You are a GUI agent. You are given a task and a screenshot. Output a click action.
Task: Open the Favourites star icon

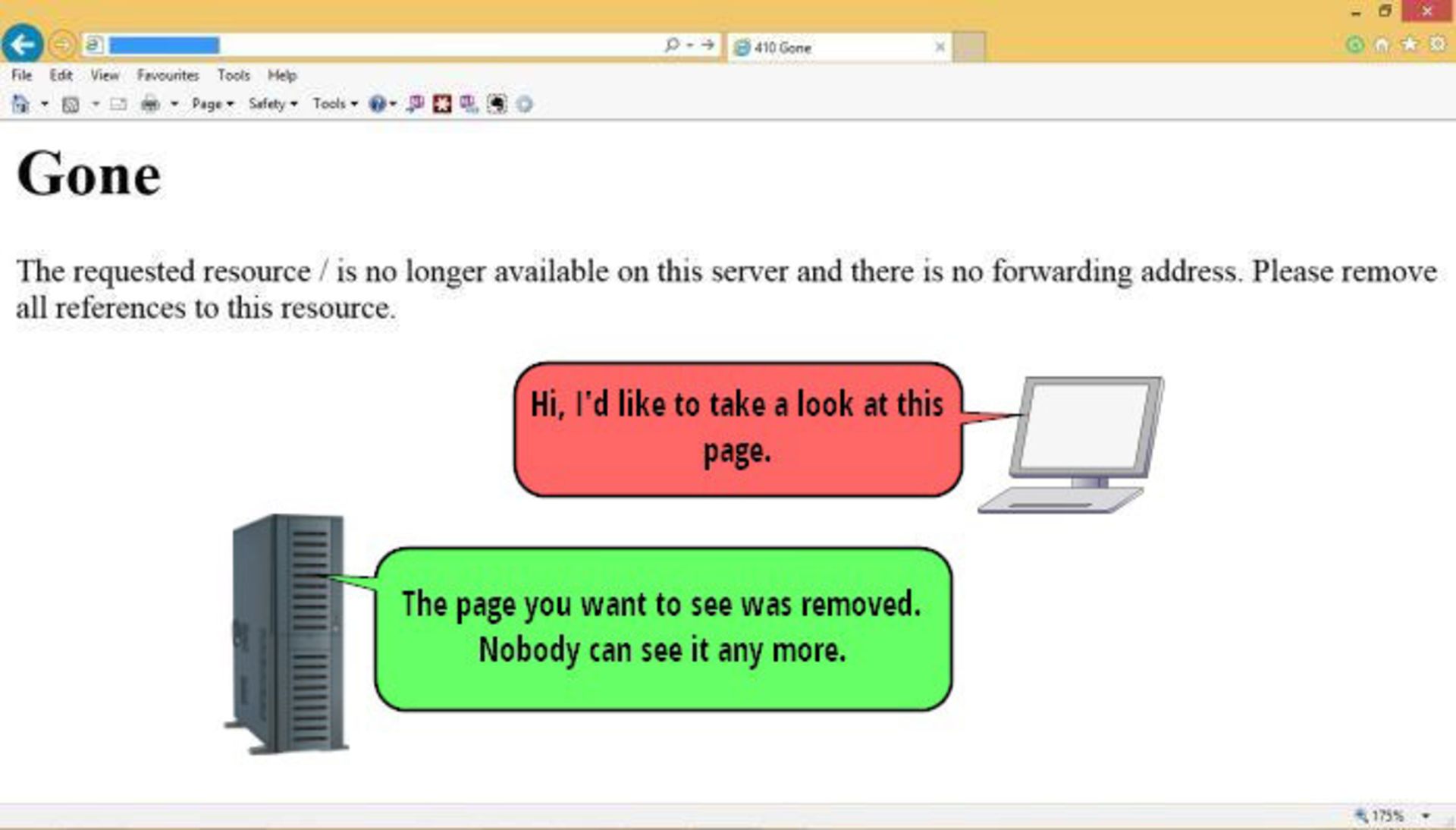(1409, 45)
